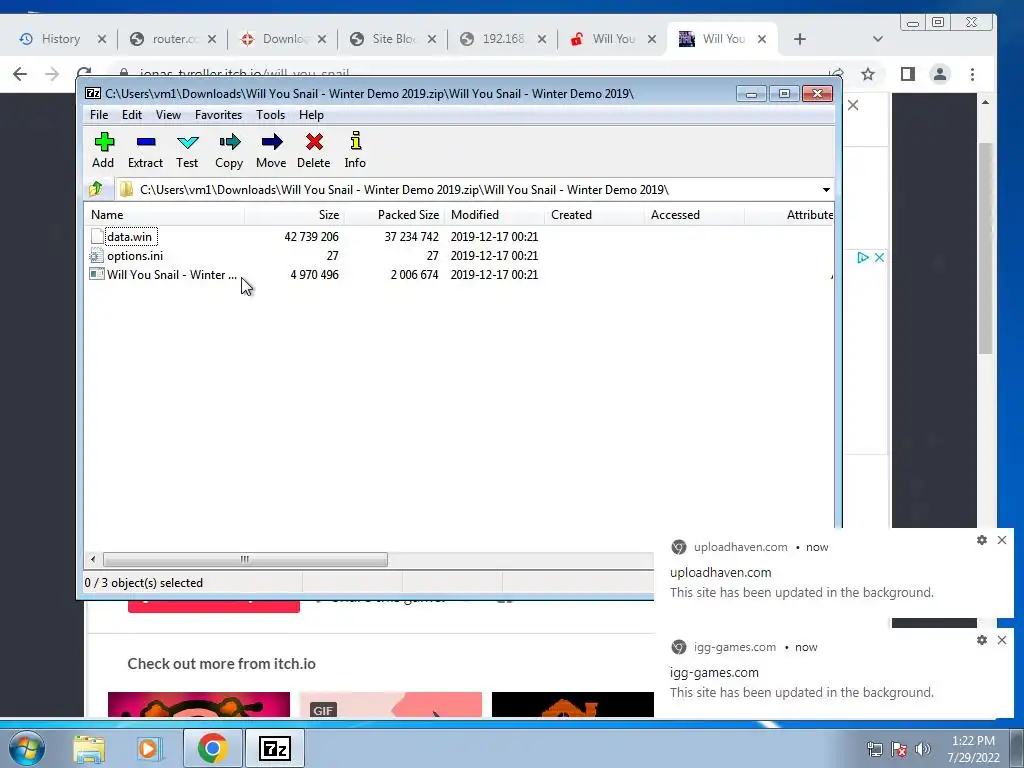
Task: Sort by the Modified column header
Action: [x=494, y=215]
